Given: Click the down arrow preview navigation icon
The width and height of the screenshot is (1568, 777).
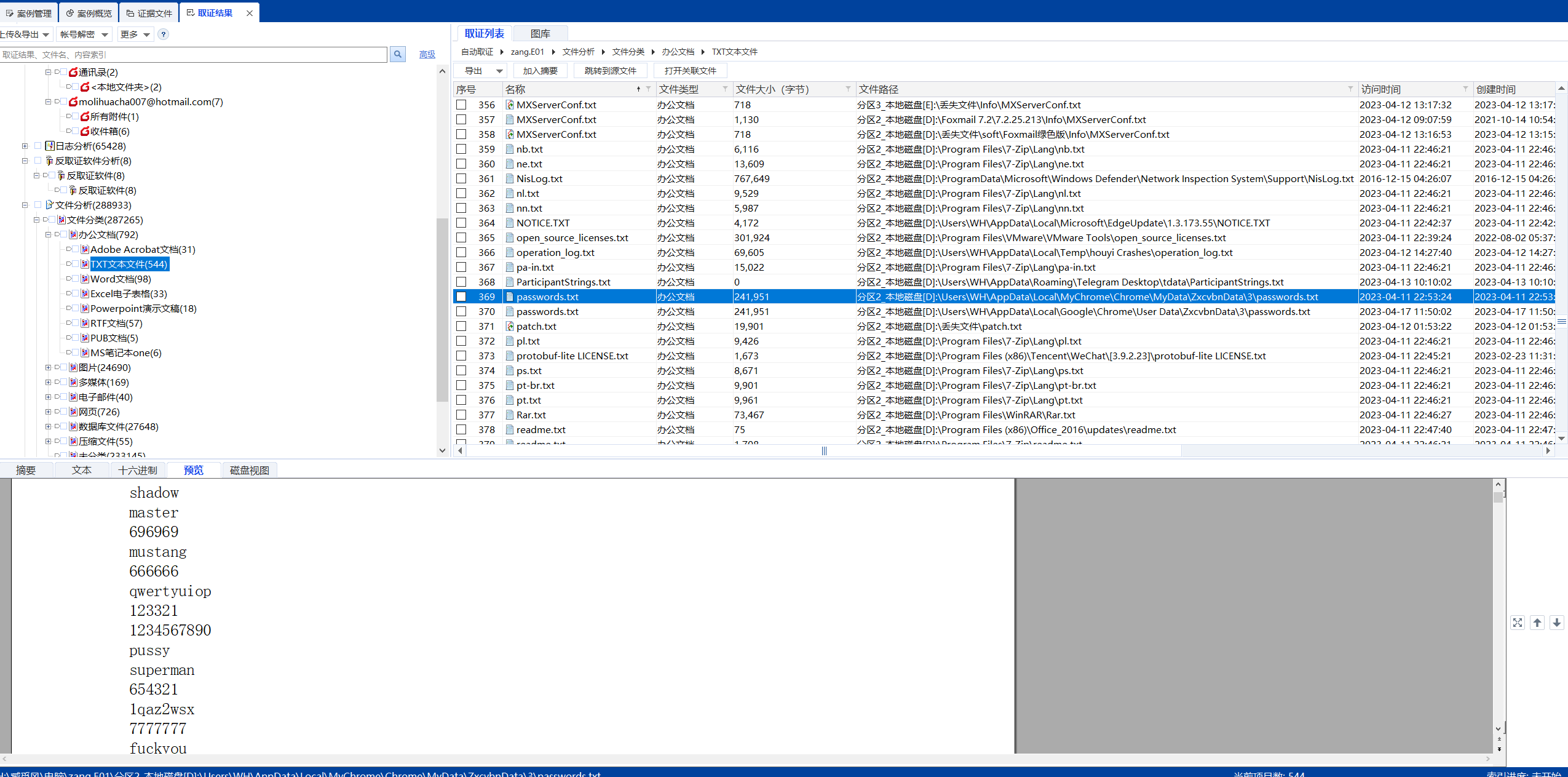Looking at the screenshot, I should click(x=1556, y=623).
